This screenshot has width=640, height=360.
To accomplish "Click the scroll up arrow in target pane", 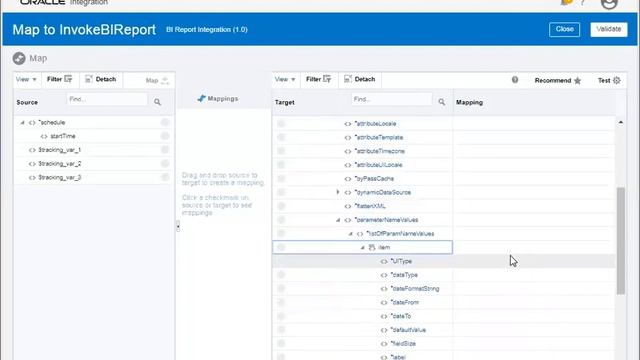I will (x=621, y=122).
